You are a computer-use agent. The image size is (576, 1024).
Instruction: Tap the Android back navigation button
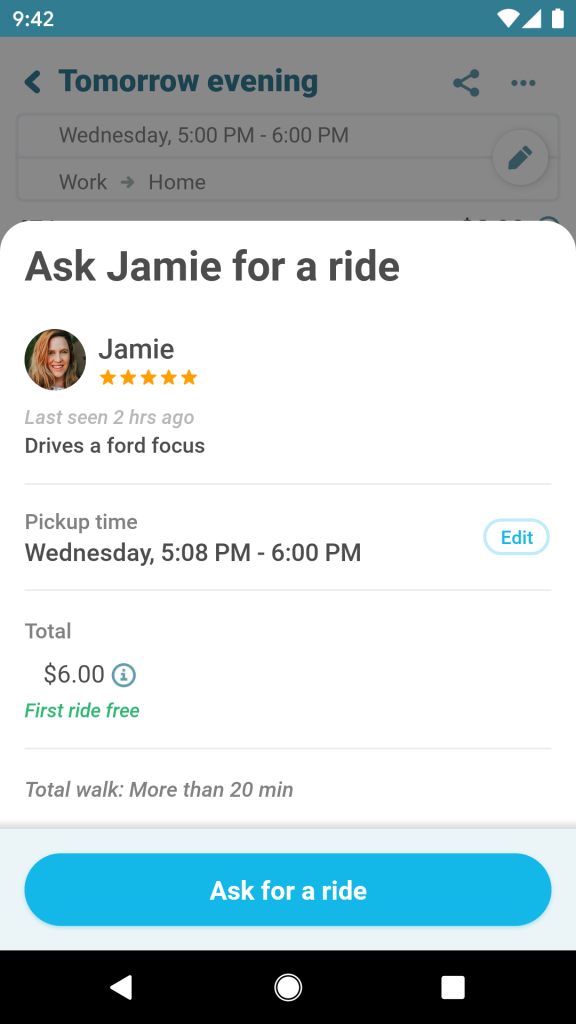[121, 987]
